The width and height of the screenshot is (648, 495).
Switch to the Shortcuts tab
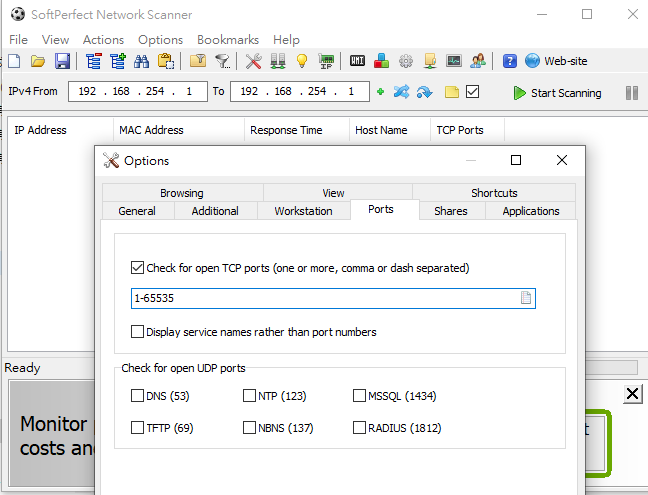click(494, 193)
